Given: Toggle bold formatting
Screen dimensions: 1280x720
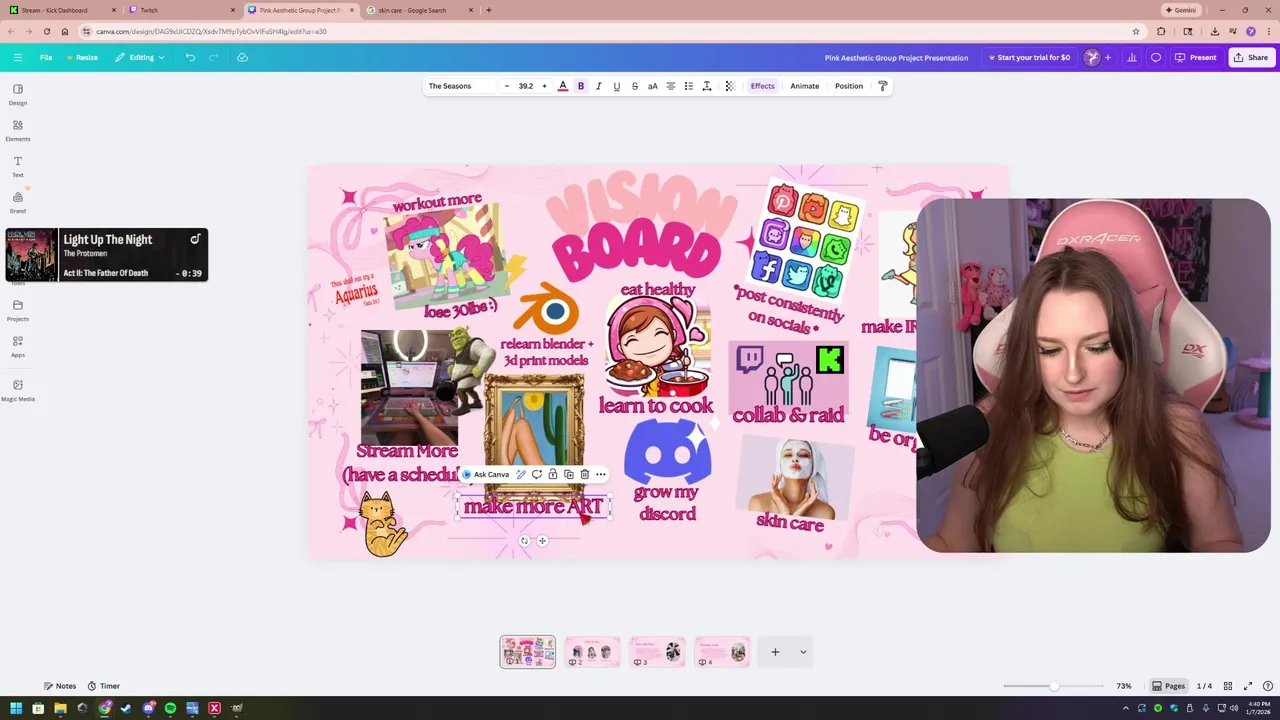Looking at the screenshot, I should coord(581,86).
